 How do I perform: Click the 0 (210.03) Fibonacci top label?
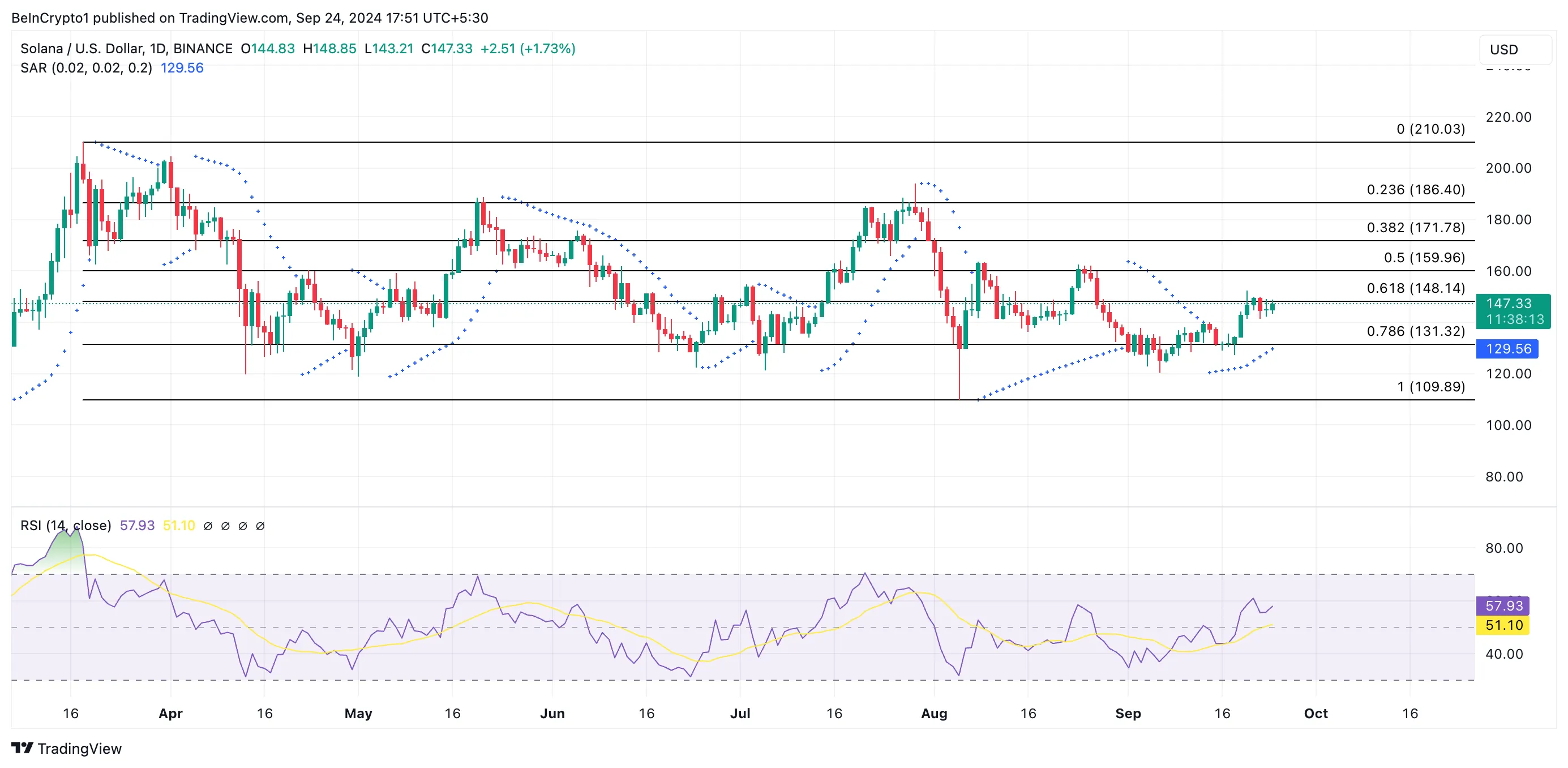tap(1430, 129)
